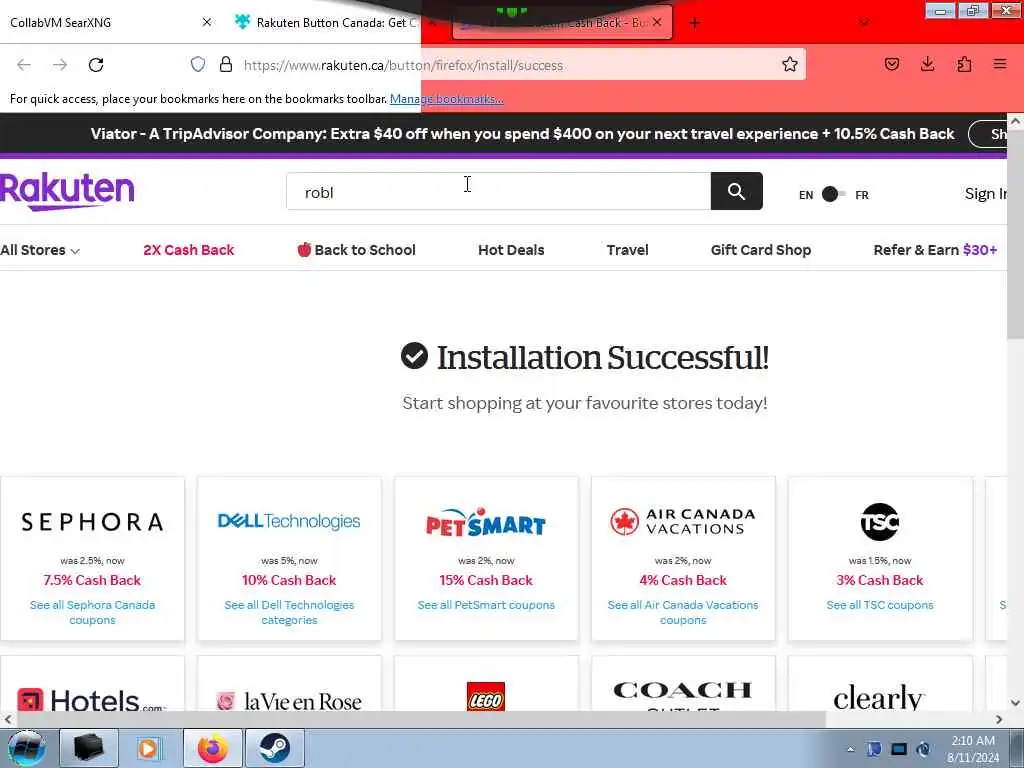Viewport: 1024px width, 768px height.
Task: Click the Firefox forward arrow
Action: pos(60,65)
